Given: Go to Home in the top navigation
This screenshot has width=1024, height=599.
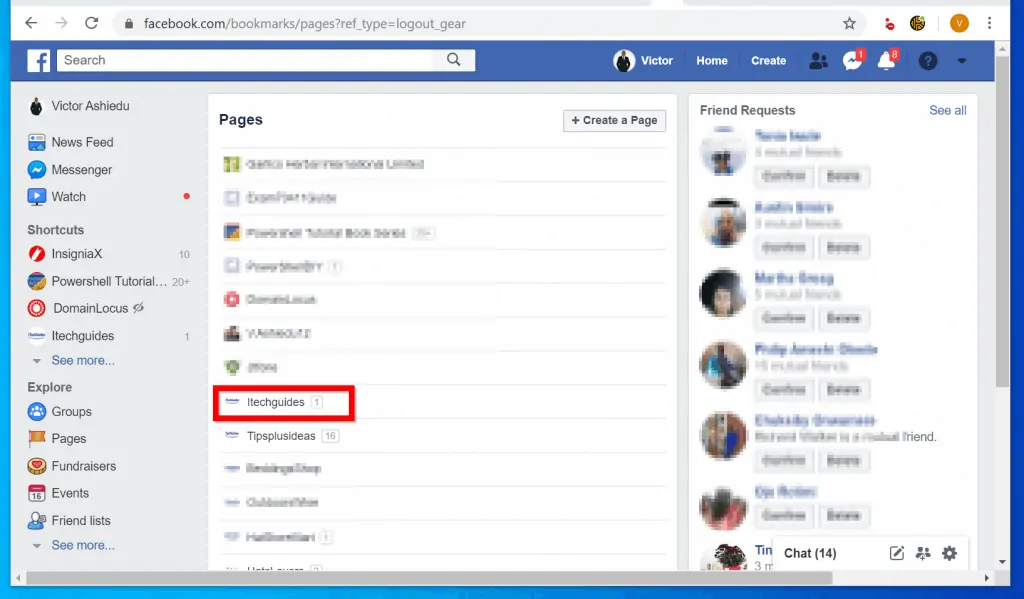Looking at the screenshot, I should point(711,60).
